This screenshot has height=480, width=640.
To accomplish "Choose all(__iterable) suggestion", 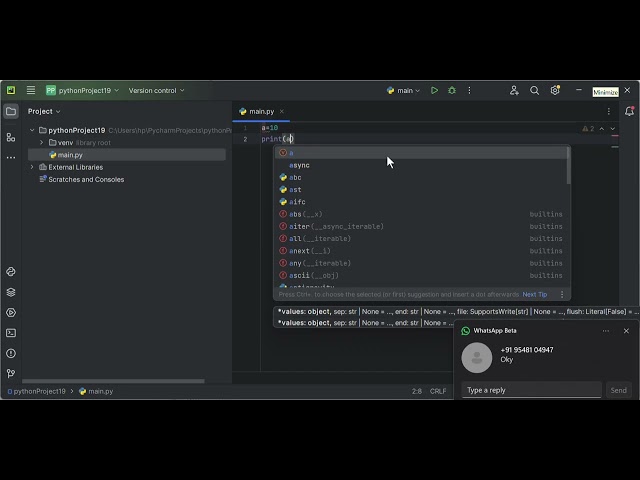I will 422,239.
